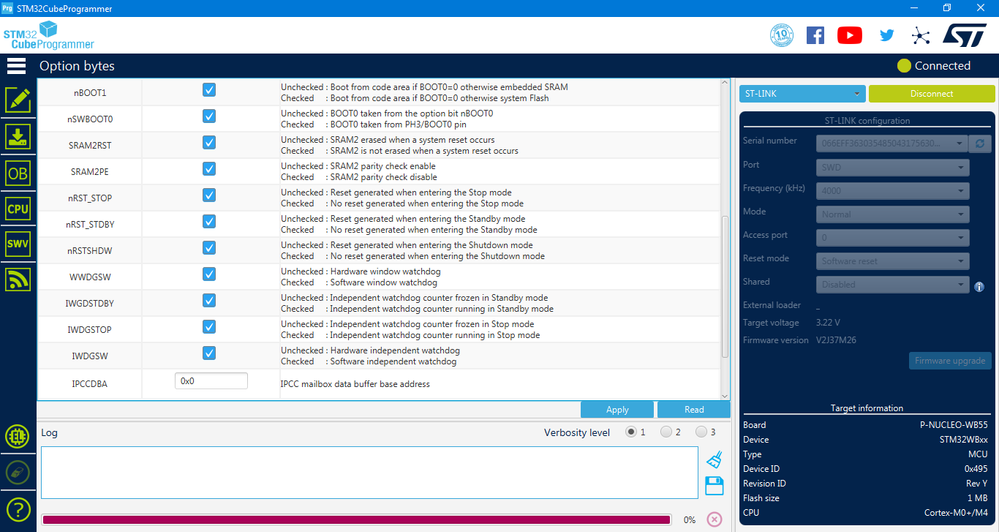The image size is (999, 532).
Task: Click the progress bar
Action: point(356,520)
